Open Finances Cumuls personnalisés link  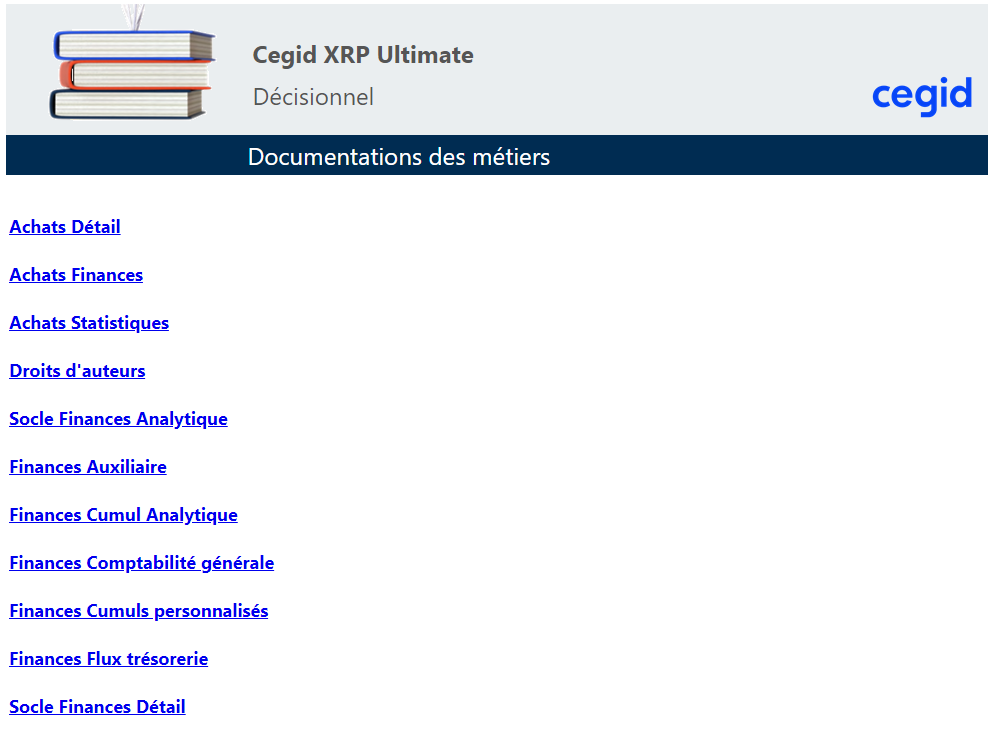[x=139, y=611]
